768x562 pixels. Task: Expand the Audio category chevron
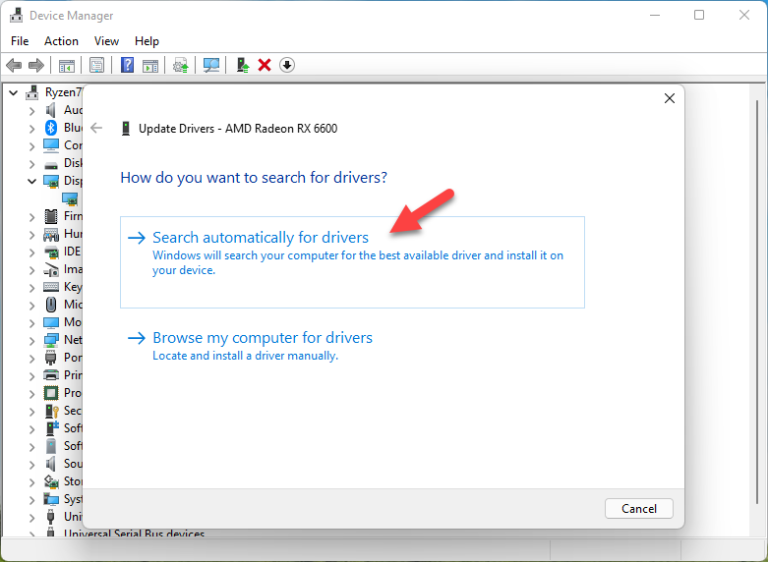click(x=32, y=111)
